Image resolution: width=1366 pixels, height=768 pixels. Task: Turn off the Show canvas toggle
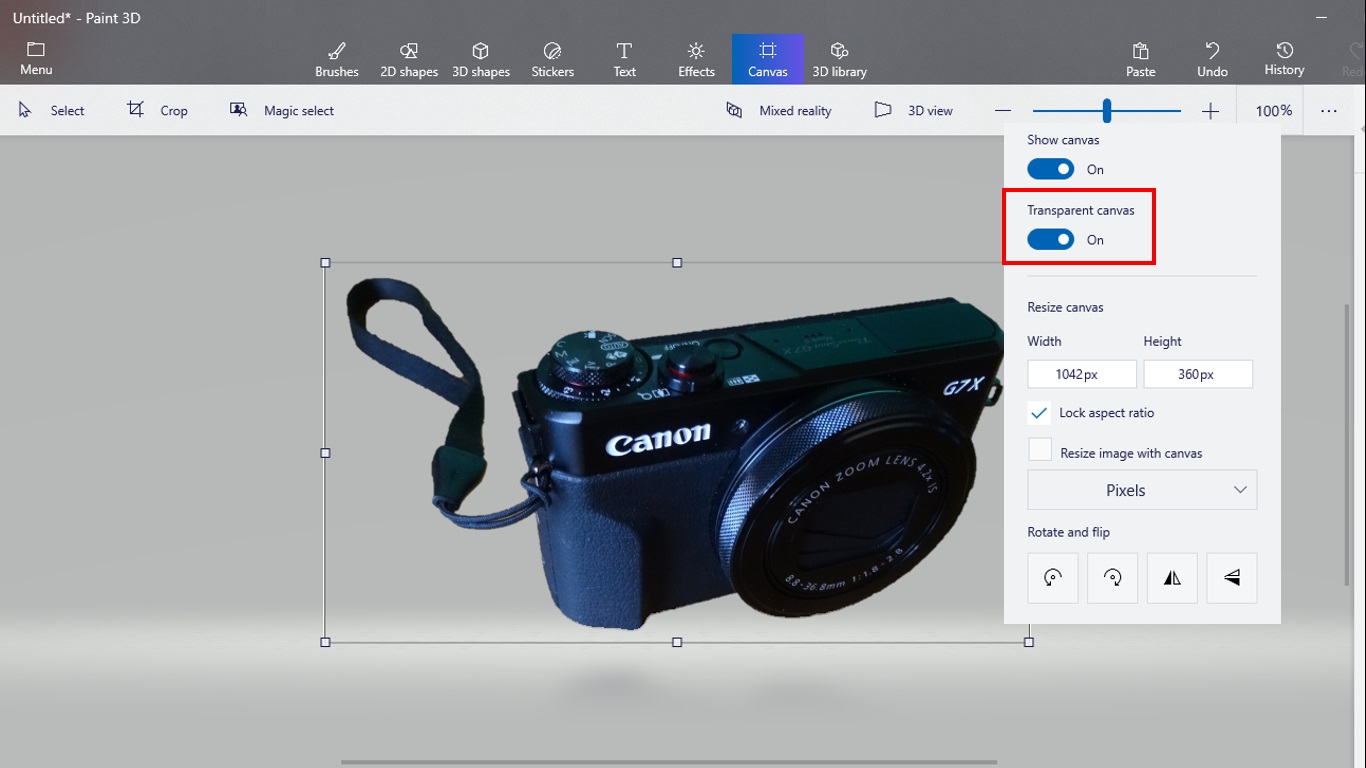[x=1051, y=169]
